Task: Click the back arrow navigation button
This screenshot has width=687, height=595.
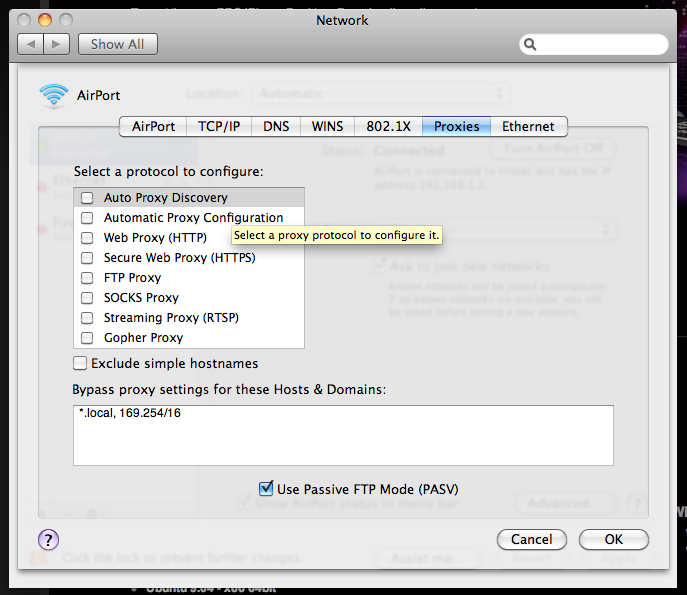Action: coord(30,44)
